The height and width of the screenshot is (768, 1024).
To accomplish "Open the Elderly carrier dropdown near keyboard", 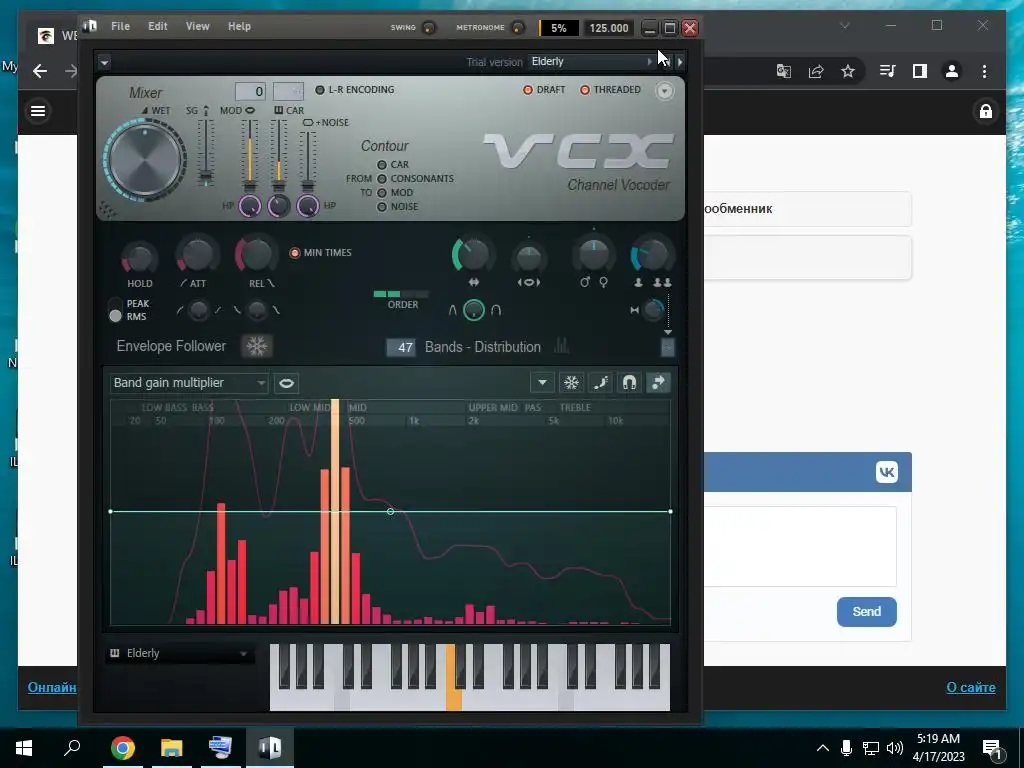I will pyautogui.click(x=179, y=653).
